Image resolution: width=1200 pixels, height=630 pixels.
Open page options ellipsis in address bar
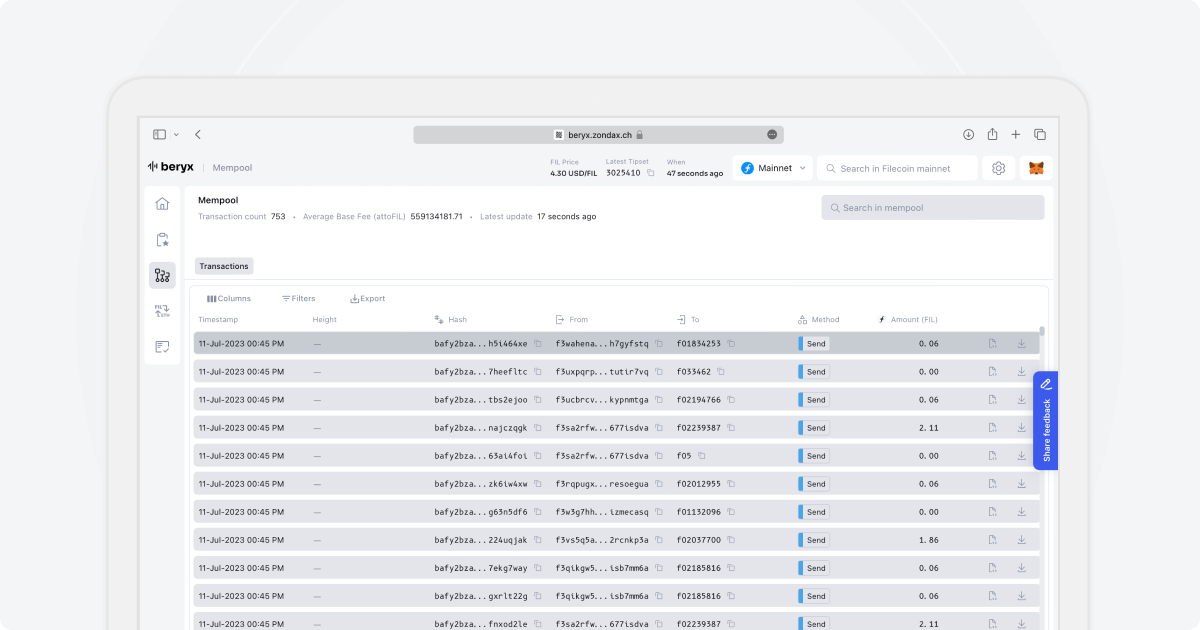coord(772,134)
